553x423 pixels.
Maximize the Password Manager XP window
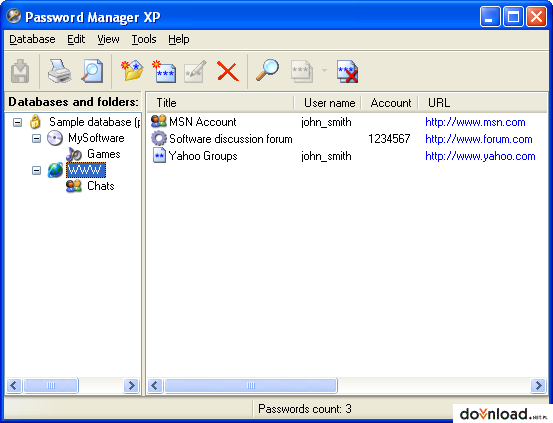coord(513,17)
